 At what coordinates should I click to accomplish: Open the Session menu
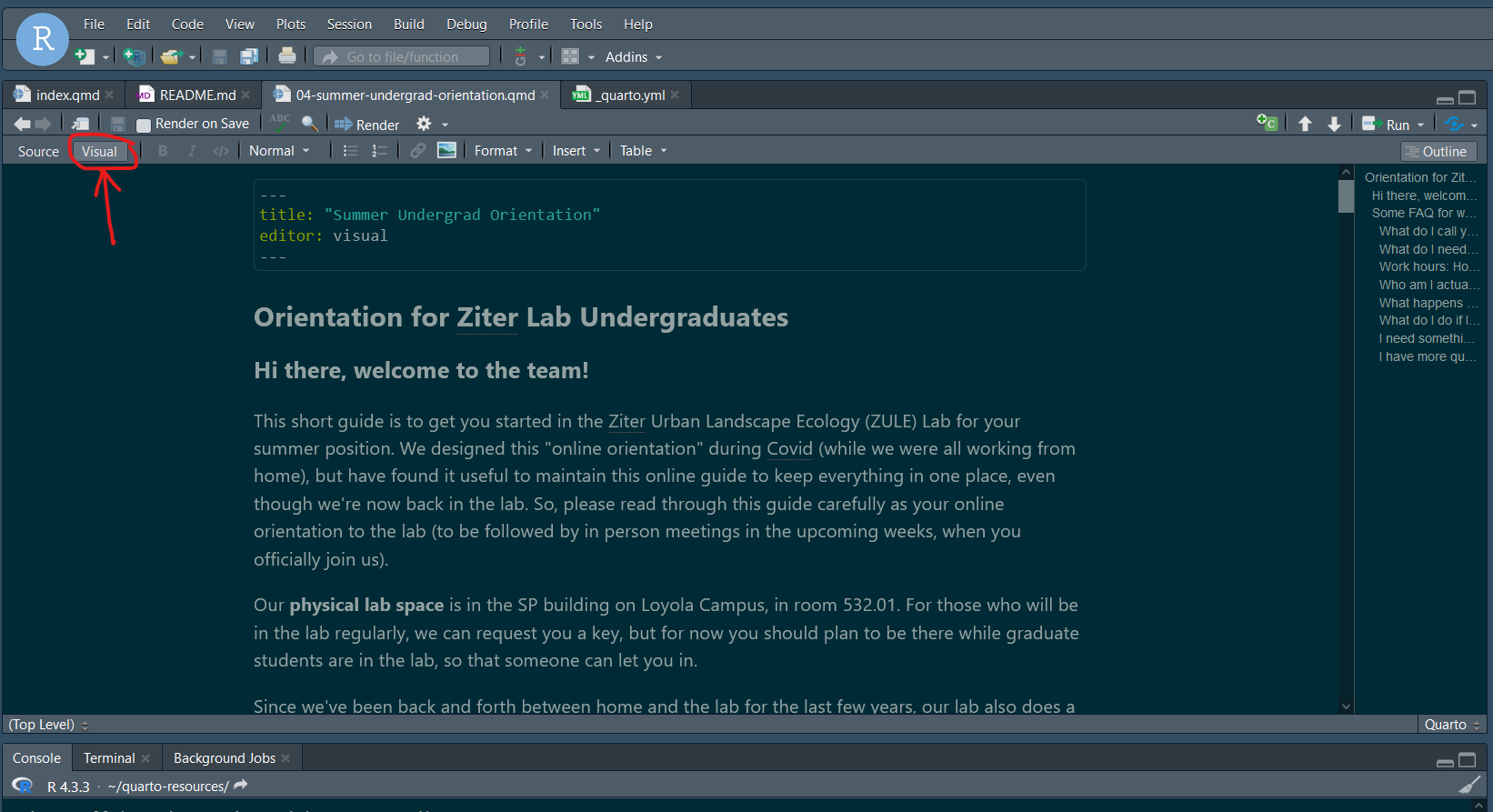pos(349,25)
